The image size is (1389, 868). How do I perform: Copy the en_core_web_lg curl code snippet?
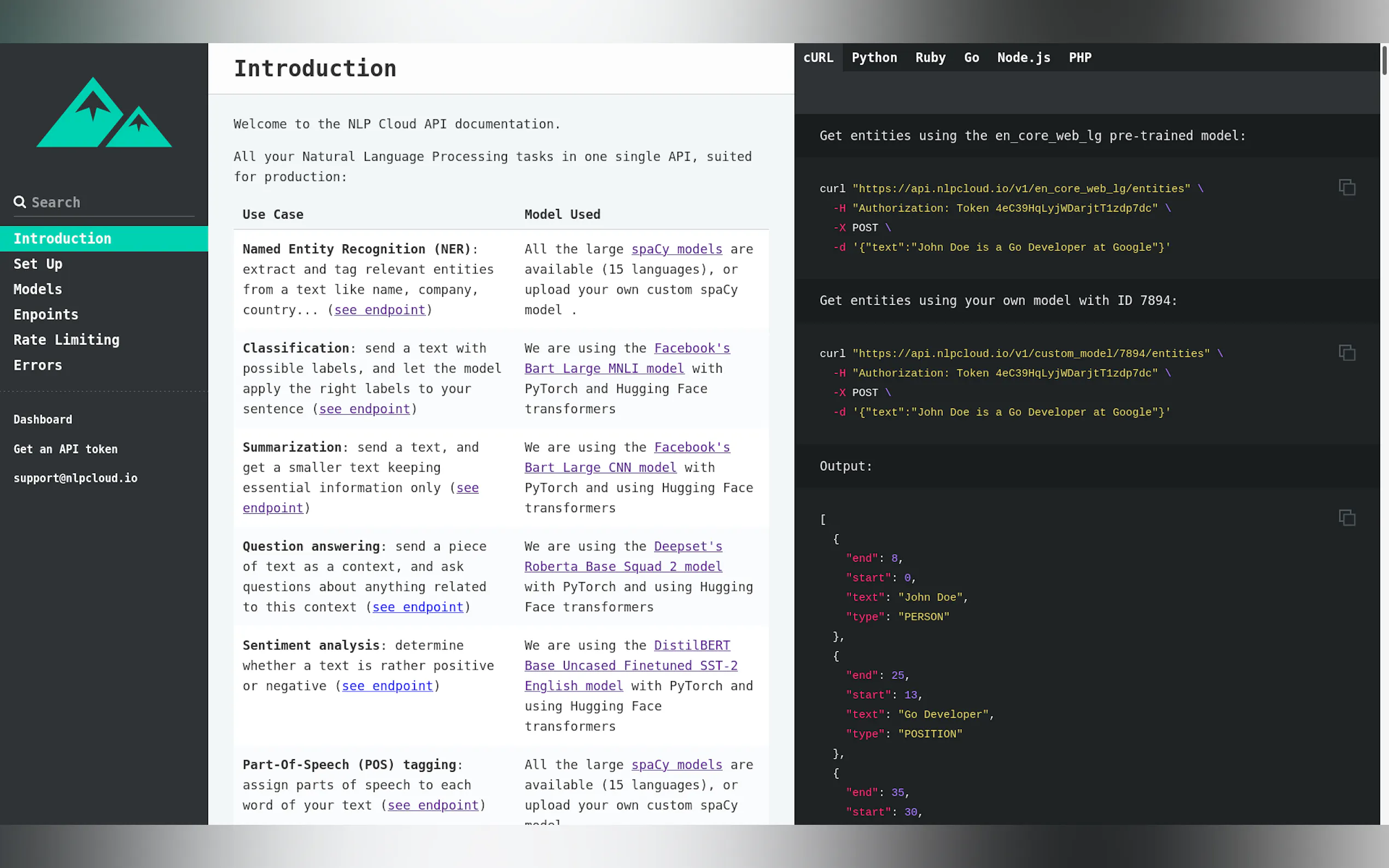(x=1346, y=187)
